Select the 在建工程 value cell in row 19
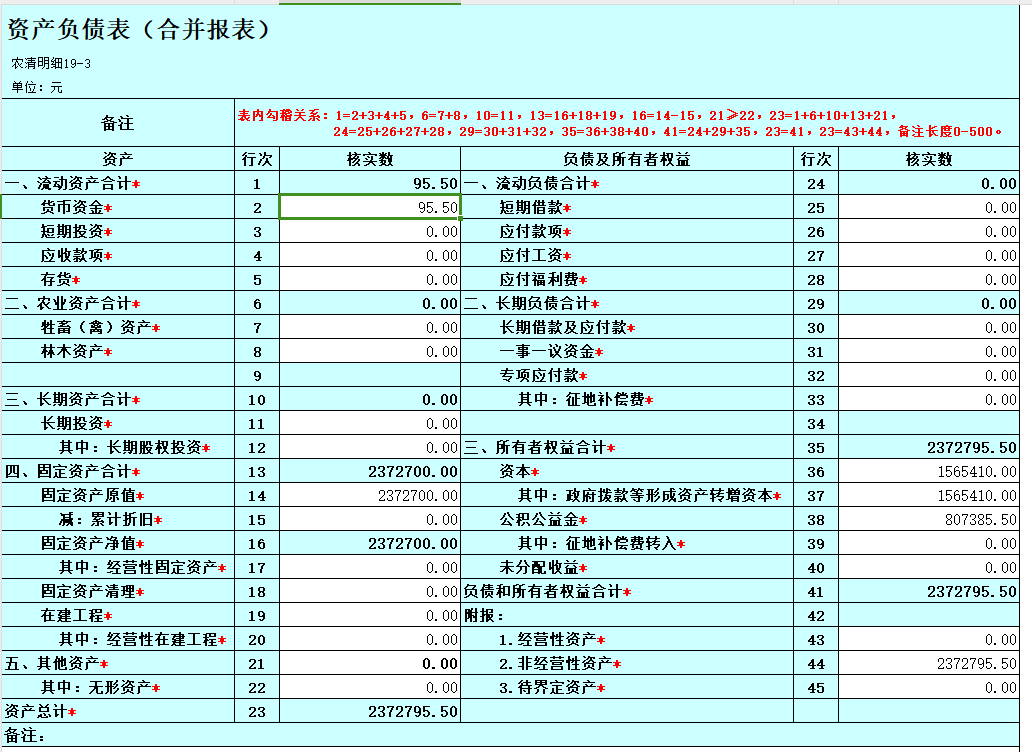Screen dimensions: 1032x752 coord(370,615)
